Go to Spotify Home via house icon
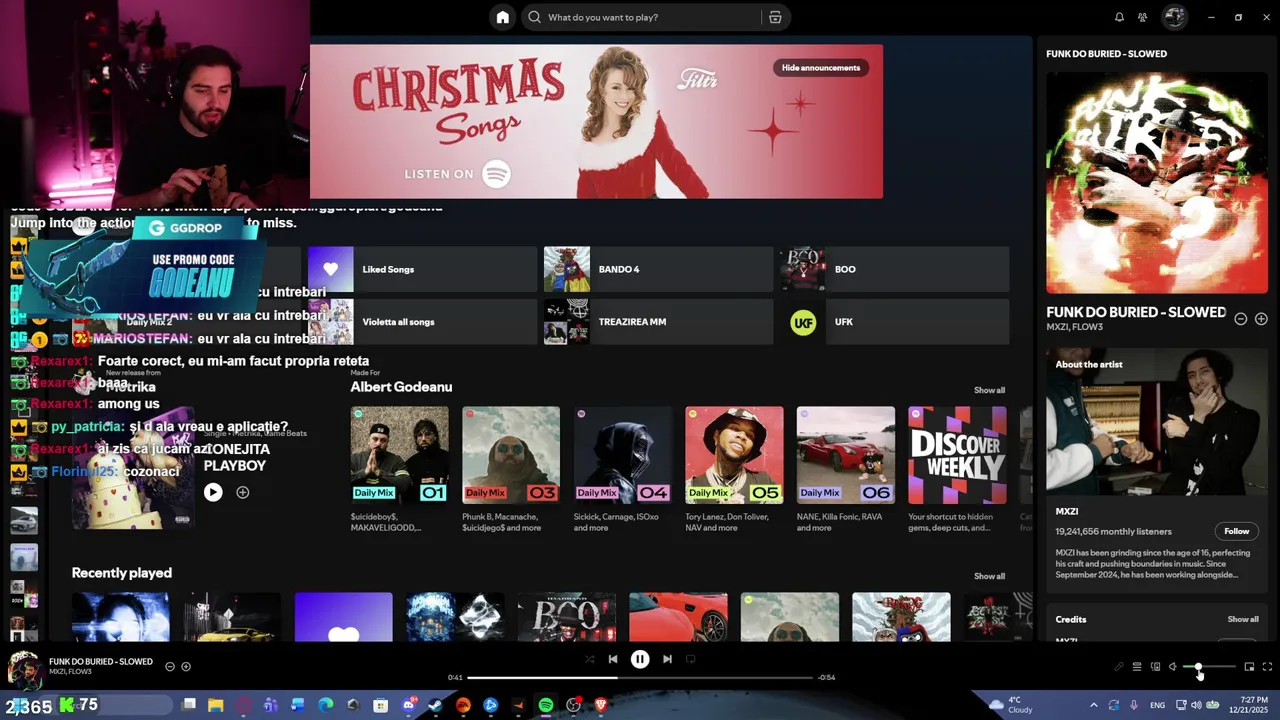 coord(502,17)
